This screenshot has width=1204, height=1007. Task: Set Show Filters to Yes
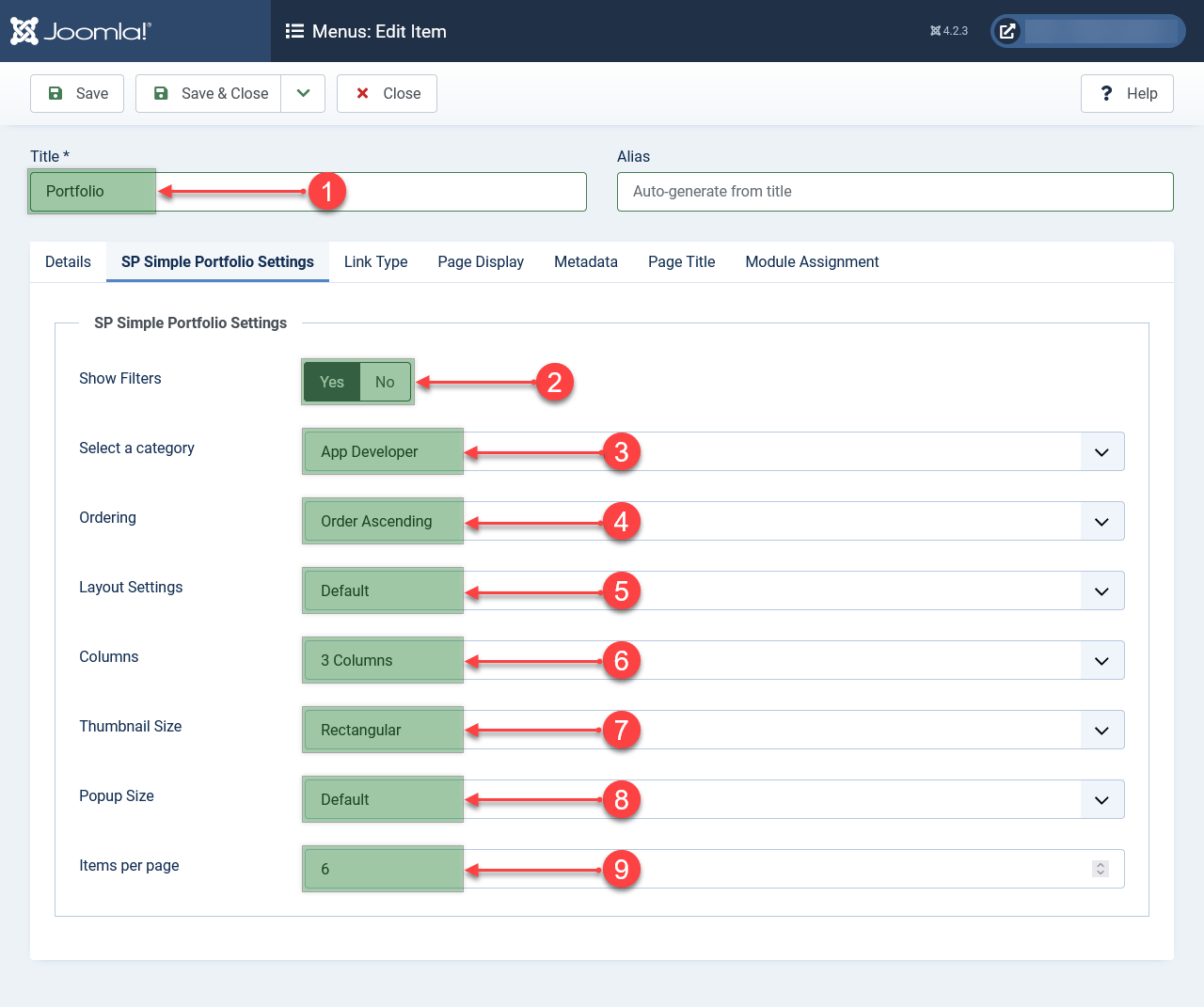pos(331,382)
